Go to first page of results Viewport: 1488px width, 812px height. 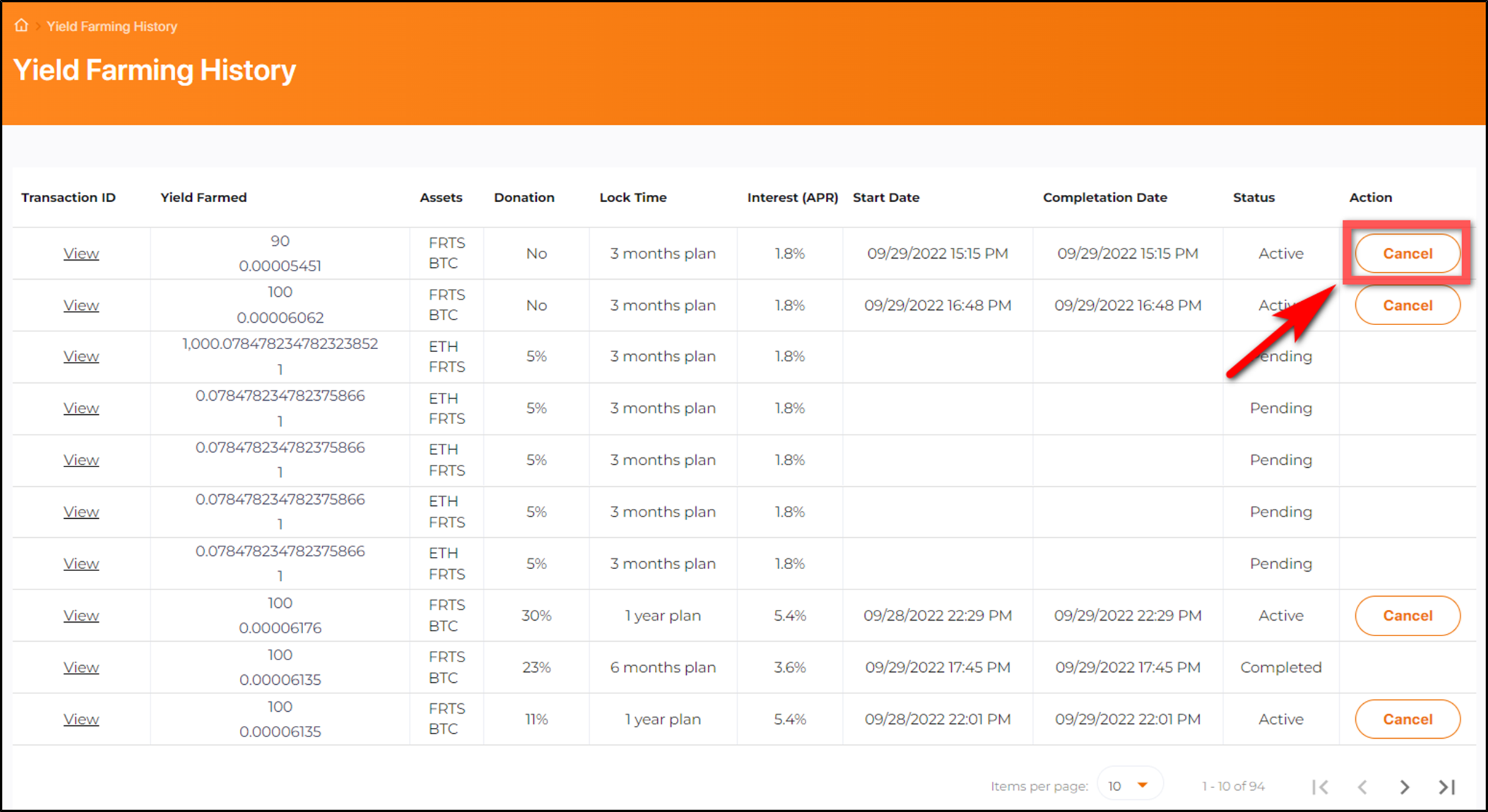[x=1320, y=786]
